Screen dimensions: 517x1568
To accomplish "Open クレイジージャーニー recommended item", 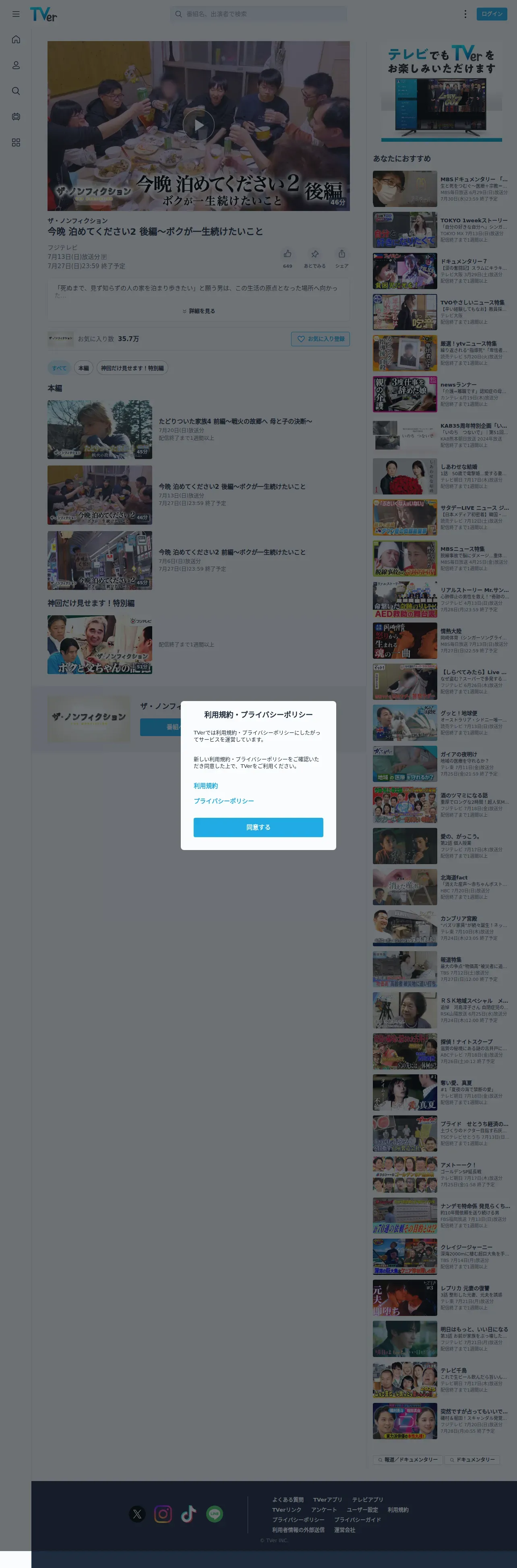I will click(x=441, y=1257).
